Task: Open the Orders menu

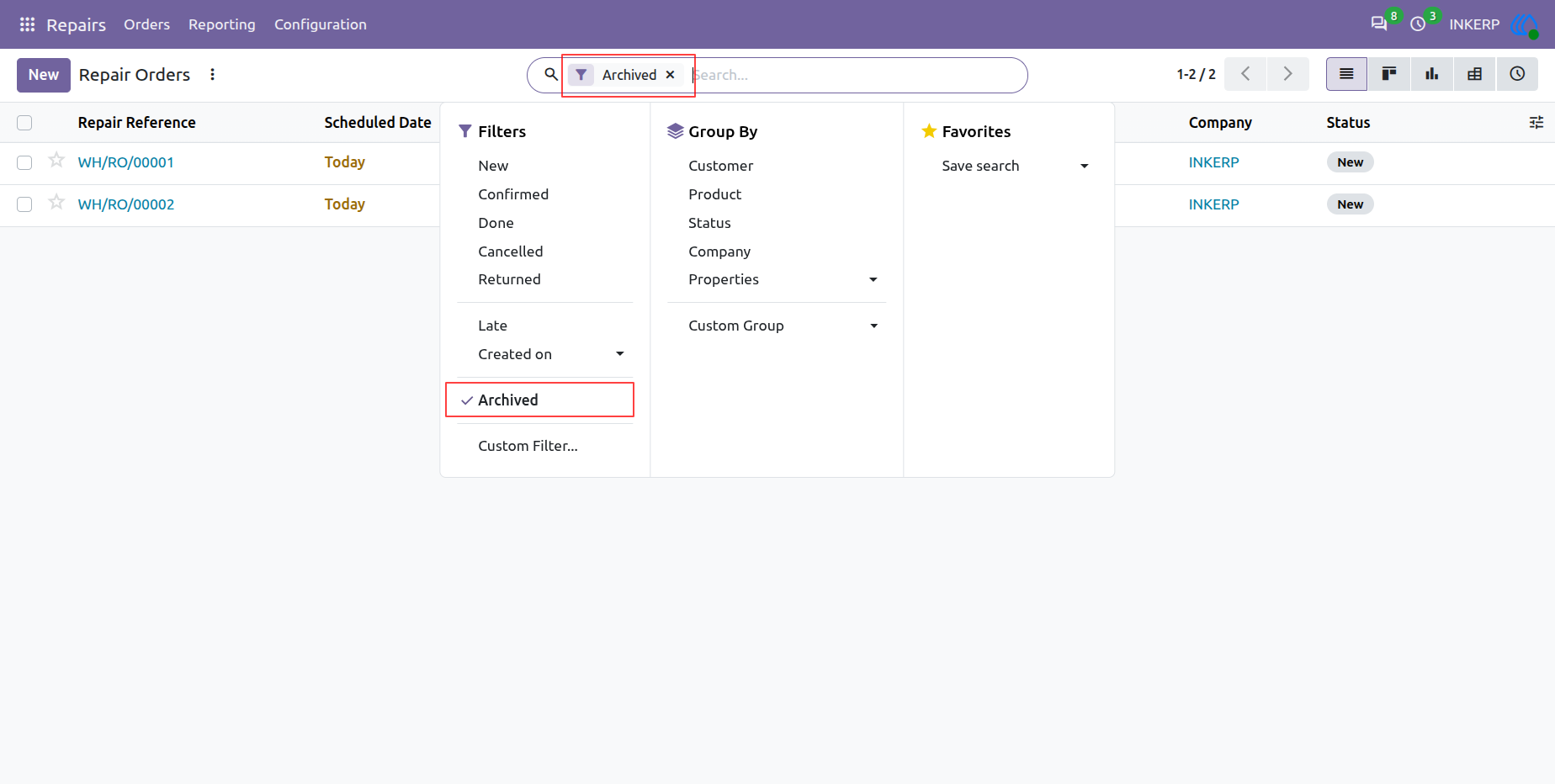Action: tap(146, 24)
